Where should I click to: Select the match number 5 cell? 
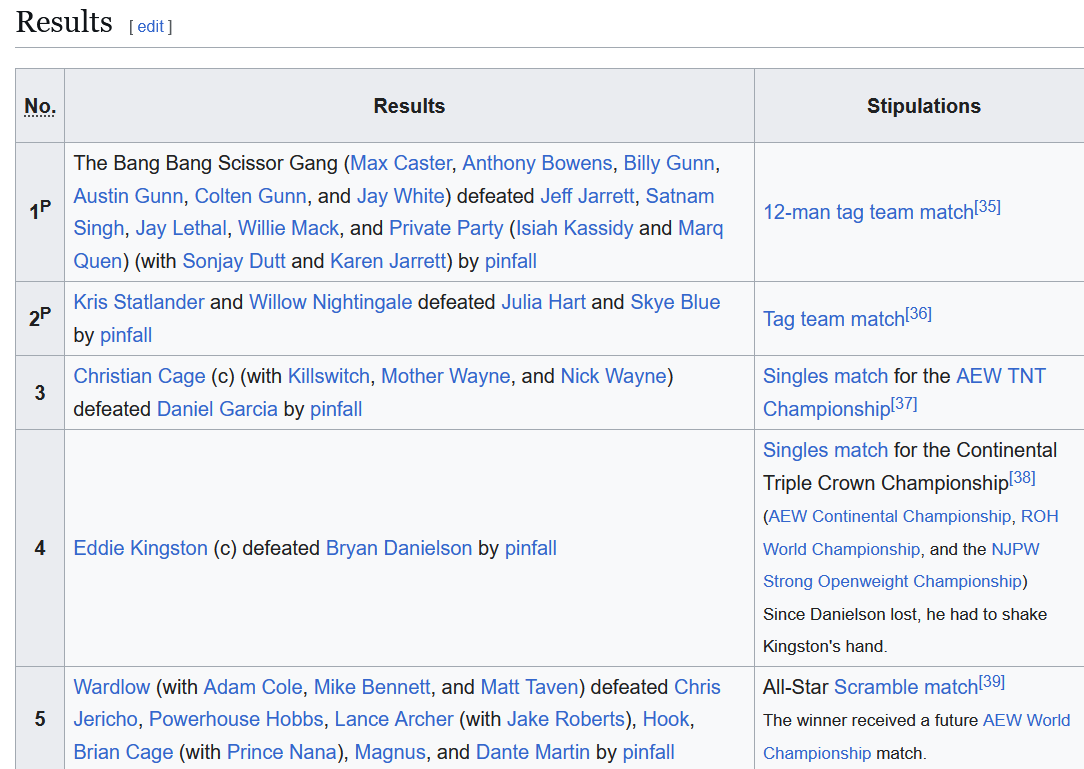(40, 719)
